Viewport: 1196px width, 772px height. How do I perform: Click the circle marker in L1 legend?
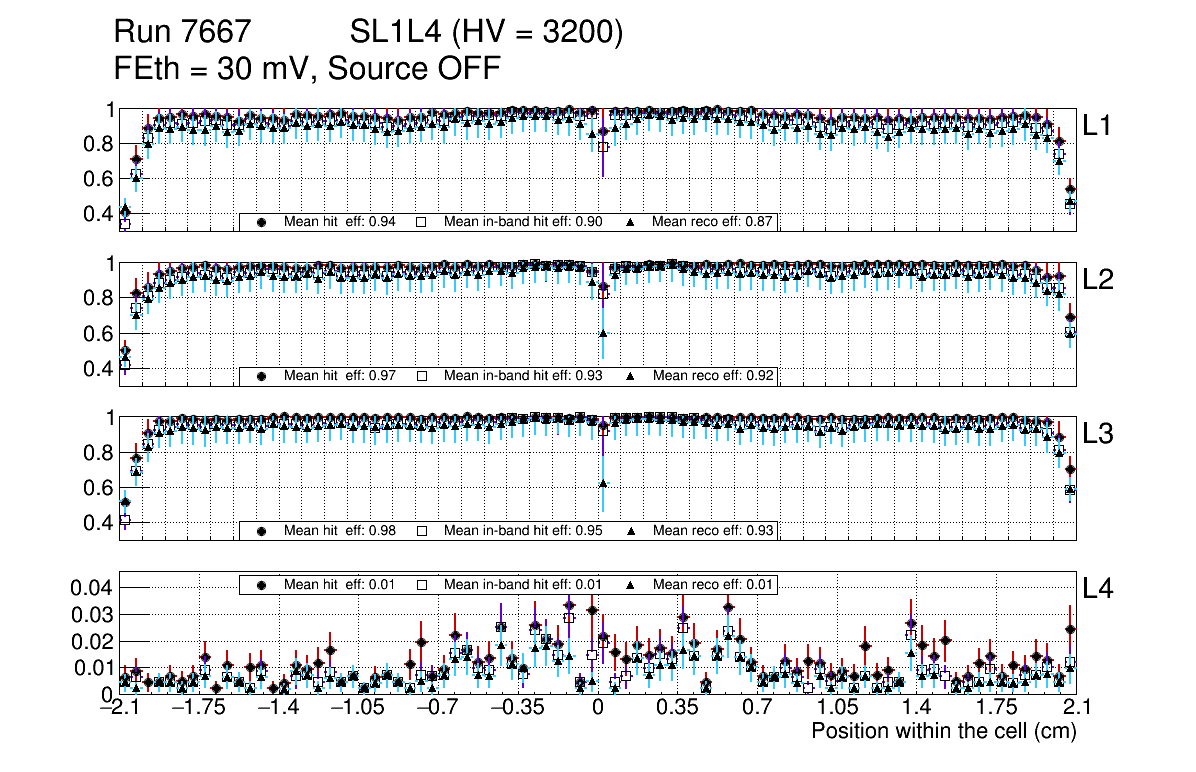pos(262,222)
